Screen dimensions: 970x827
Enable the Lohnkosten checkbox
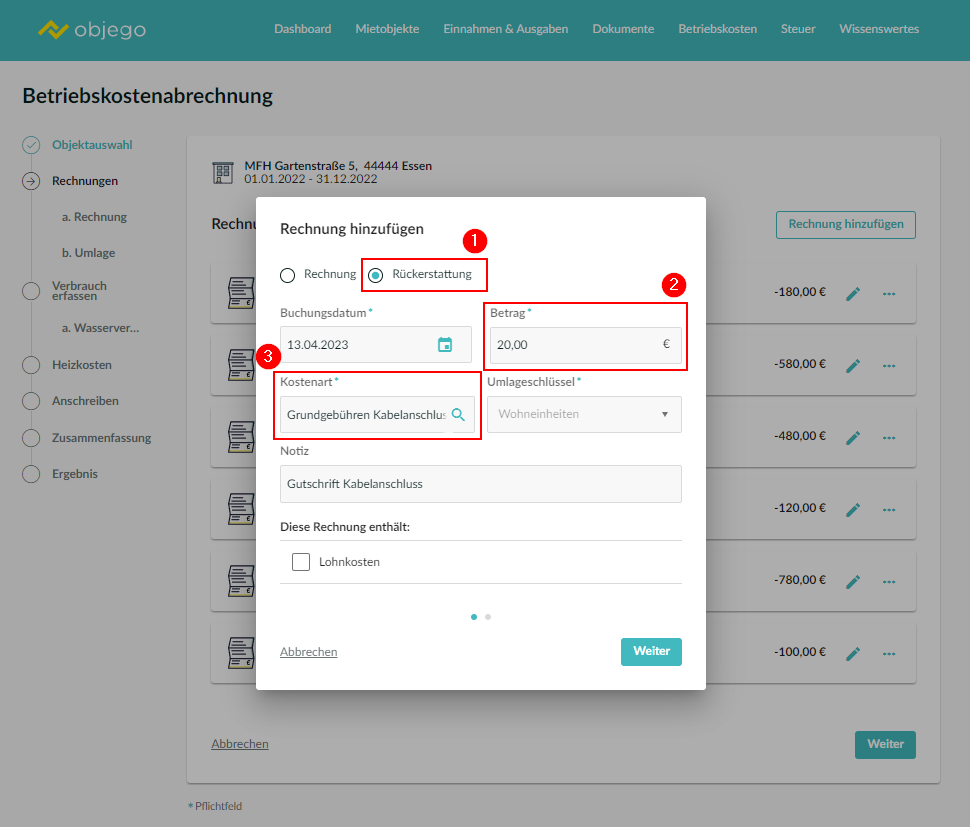pos(301,562)
